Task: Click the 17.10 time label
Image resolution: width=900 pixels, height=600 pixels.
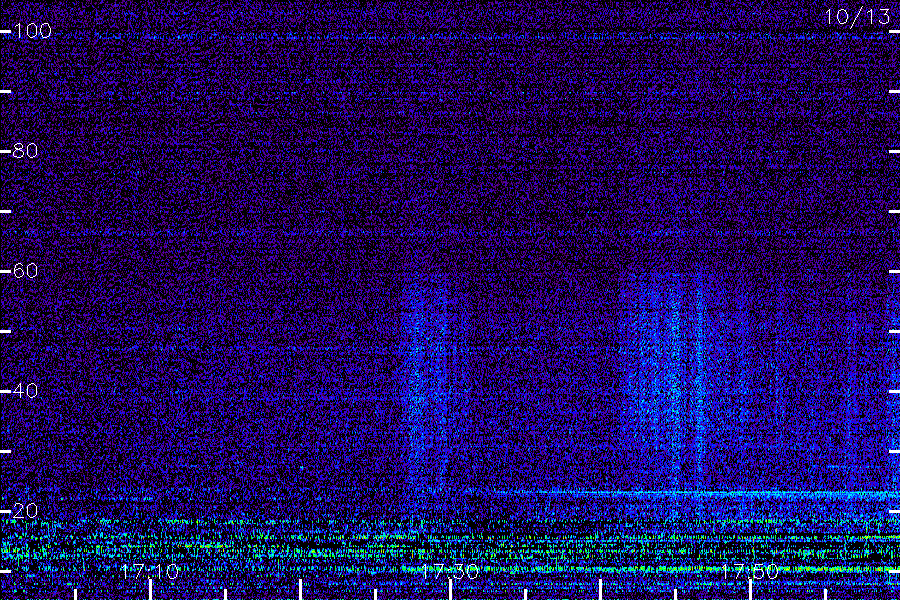Action: click(150, 572)
